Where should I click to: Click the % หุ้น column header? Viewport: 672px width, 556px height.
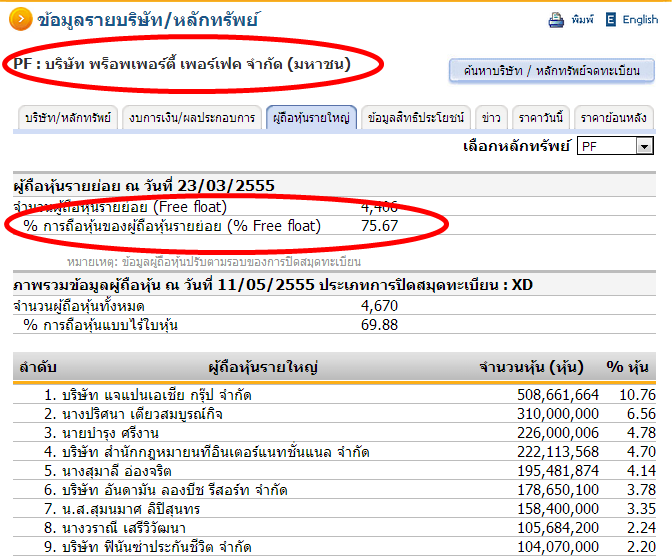coord(627,367)
